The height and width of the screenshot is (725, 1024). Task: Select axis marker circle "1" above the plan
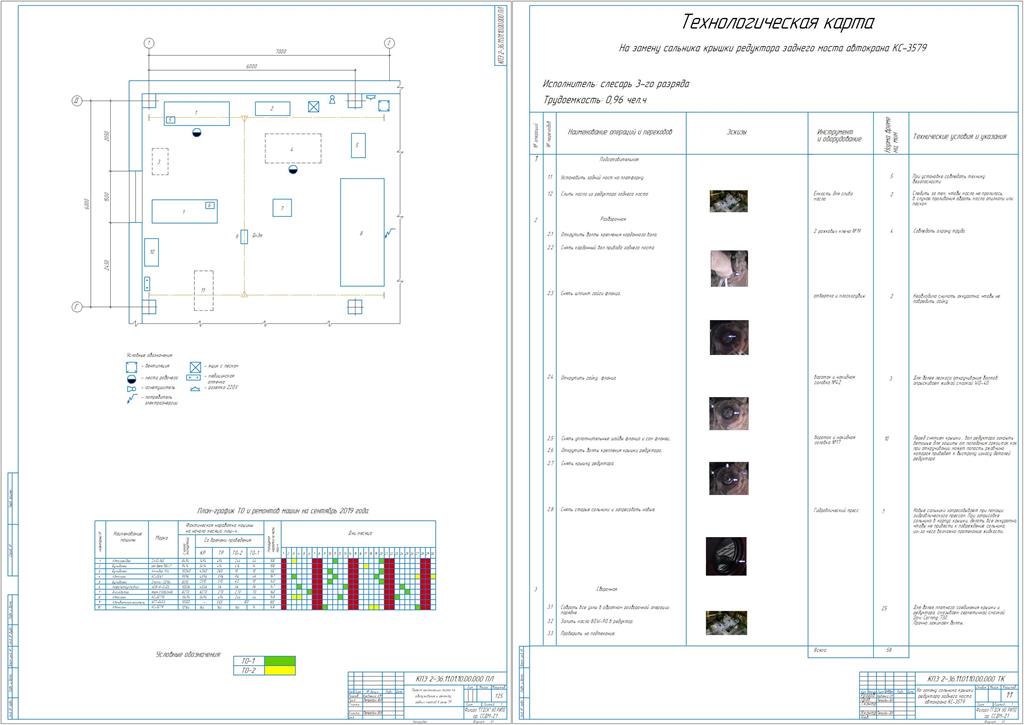point(149,43)
